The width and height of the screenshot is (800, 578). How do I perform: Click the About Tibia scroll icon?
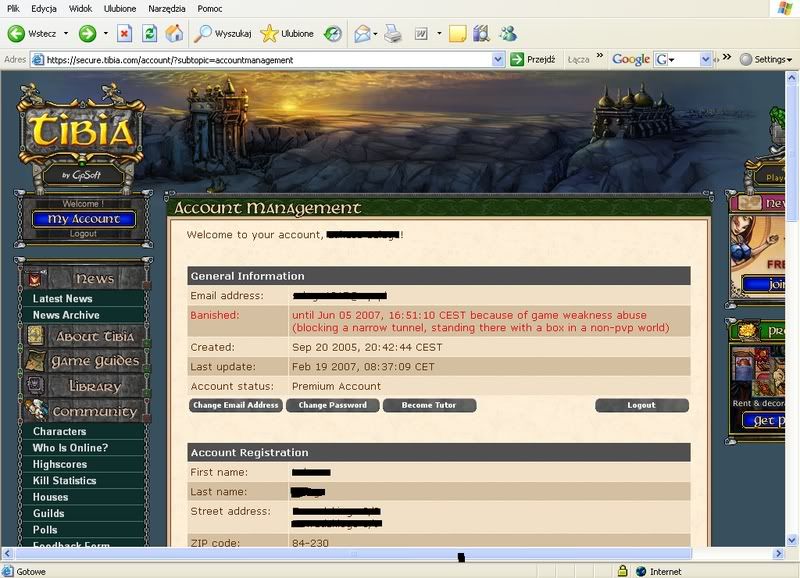tap(36, 336)
